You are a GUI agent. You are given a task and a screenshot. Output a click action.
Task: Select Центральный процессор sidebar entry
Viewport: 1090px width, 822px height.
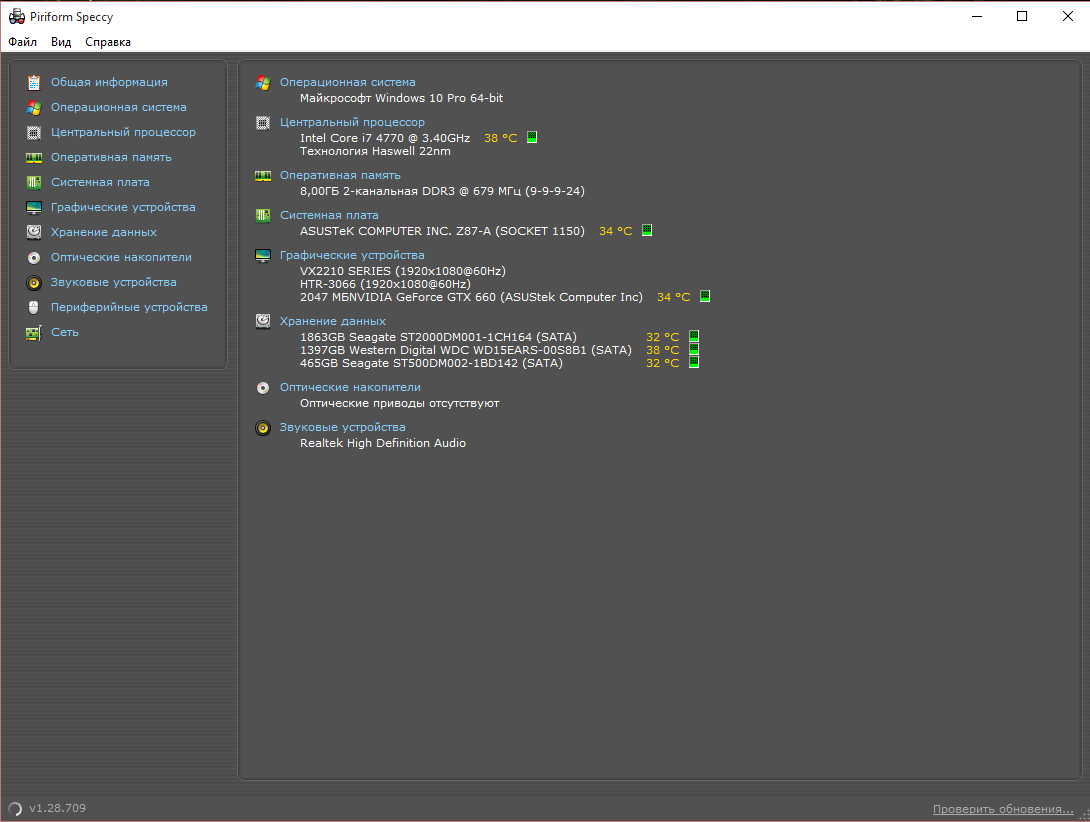pyautogui.click(x=123, y=132)
